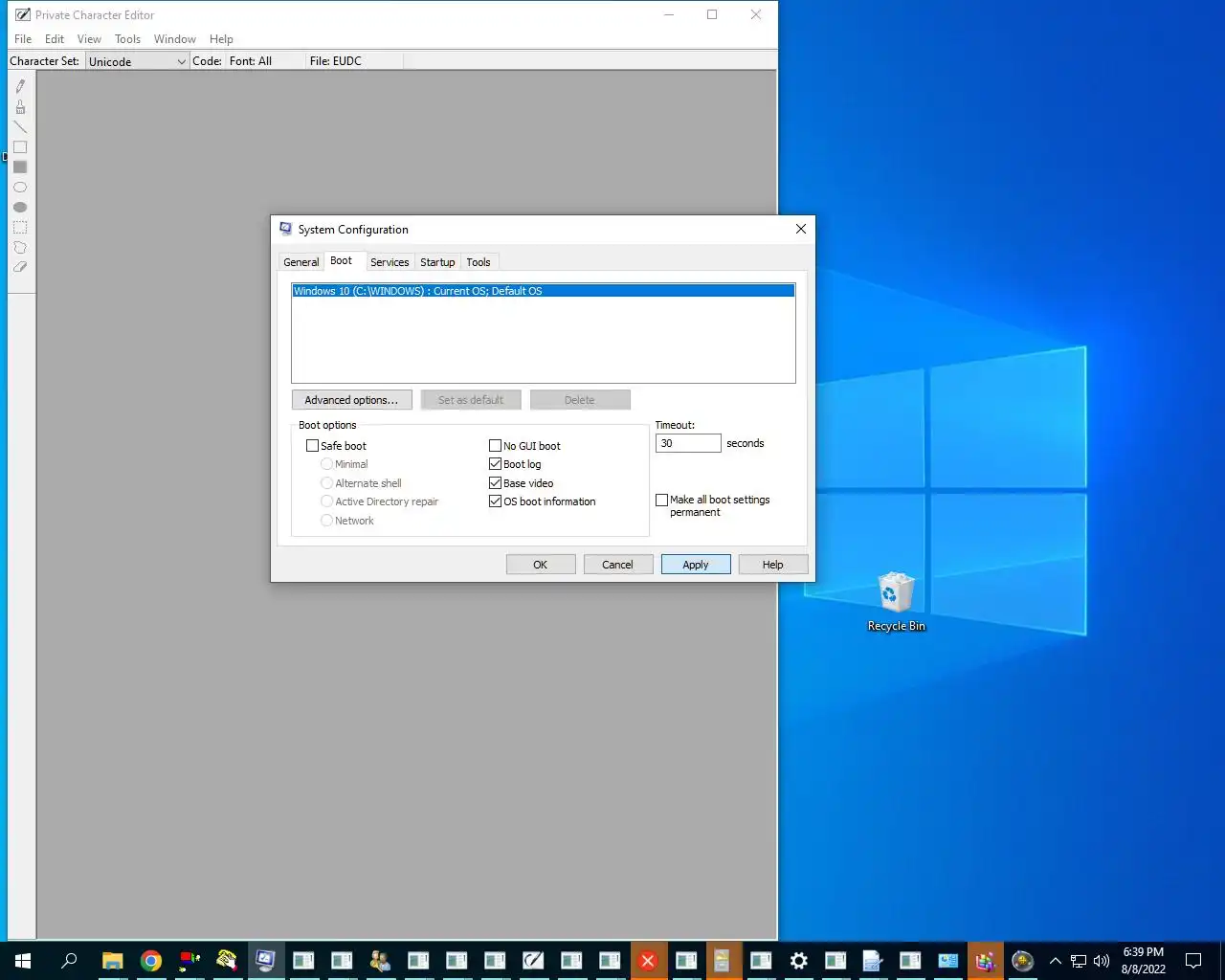Click the volume speaker tray icon
The image size is (1225, 980).
pyautogui.click(x=1102, y=961)
